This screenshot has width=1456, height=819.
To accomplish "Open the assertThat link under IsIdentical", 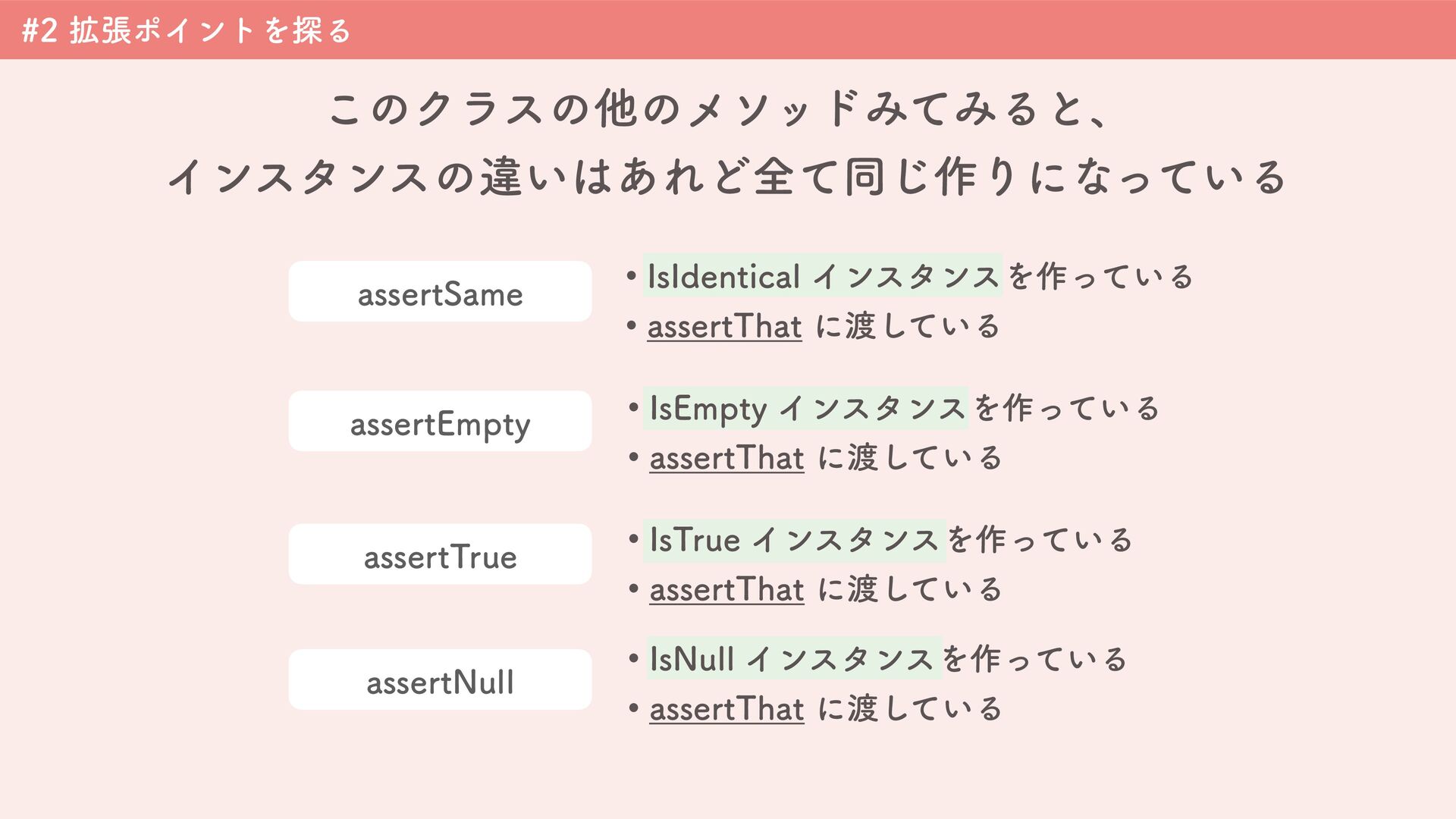I will coord(724,327).
